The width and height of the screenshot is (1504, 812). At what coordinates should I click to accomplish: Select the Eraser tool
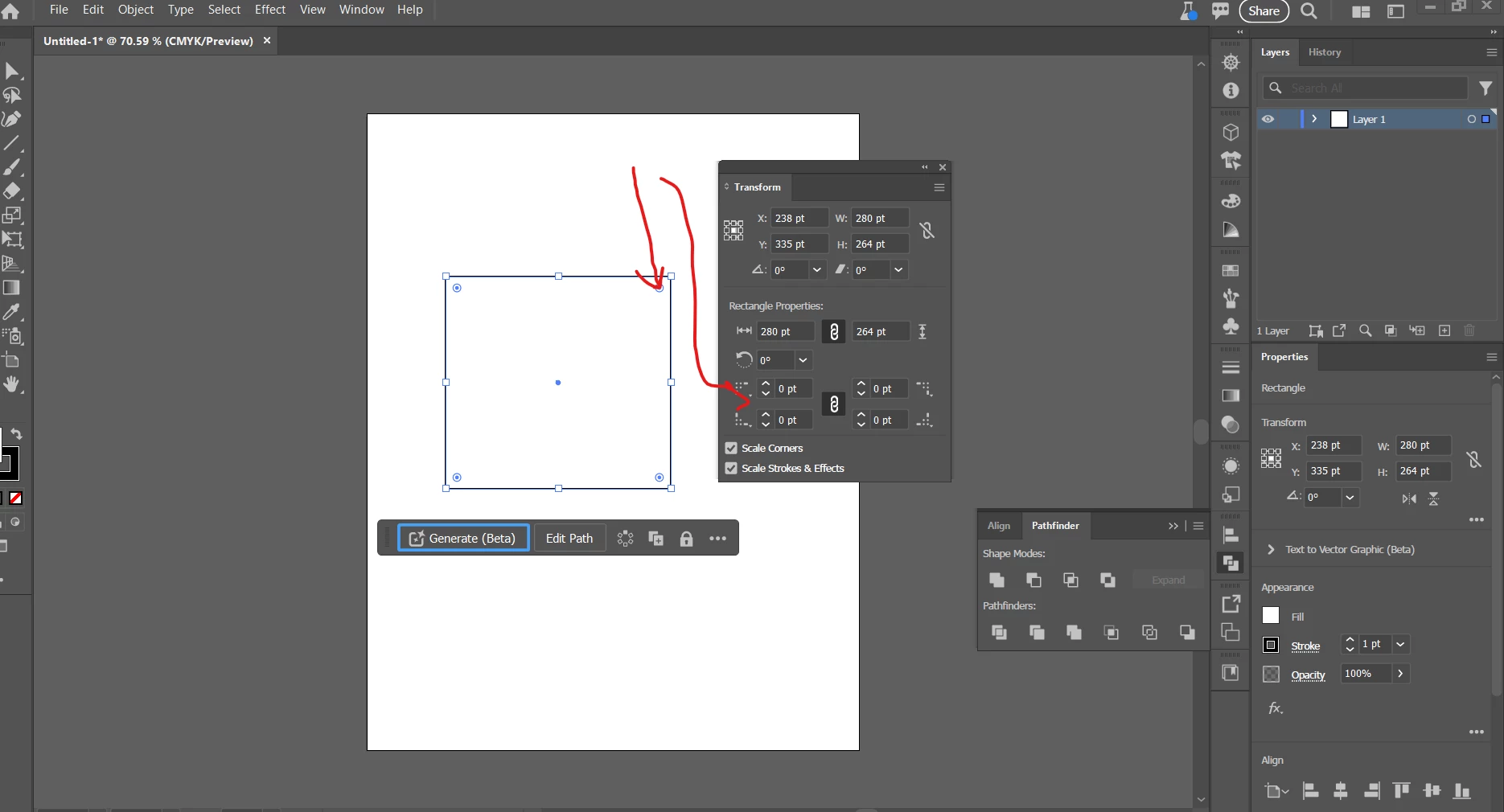pyautogui.click(x=11, y=191)
